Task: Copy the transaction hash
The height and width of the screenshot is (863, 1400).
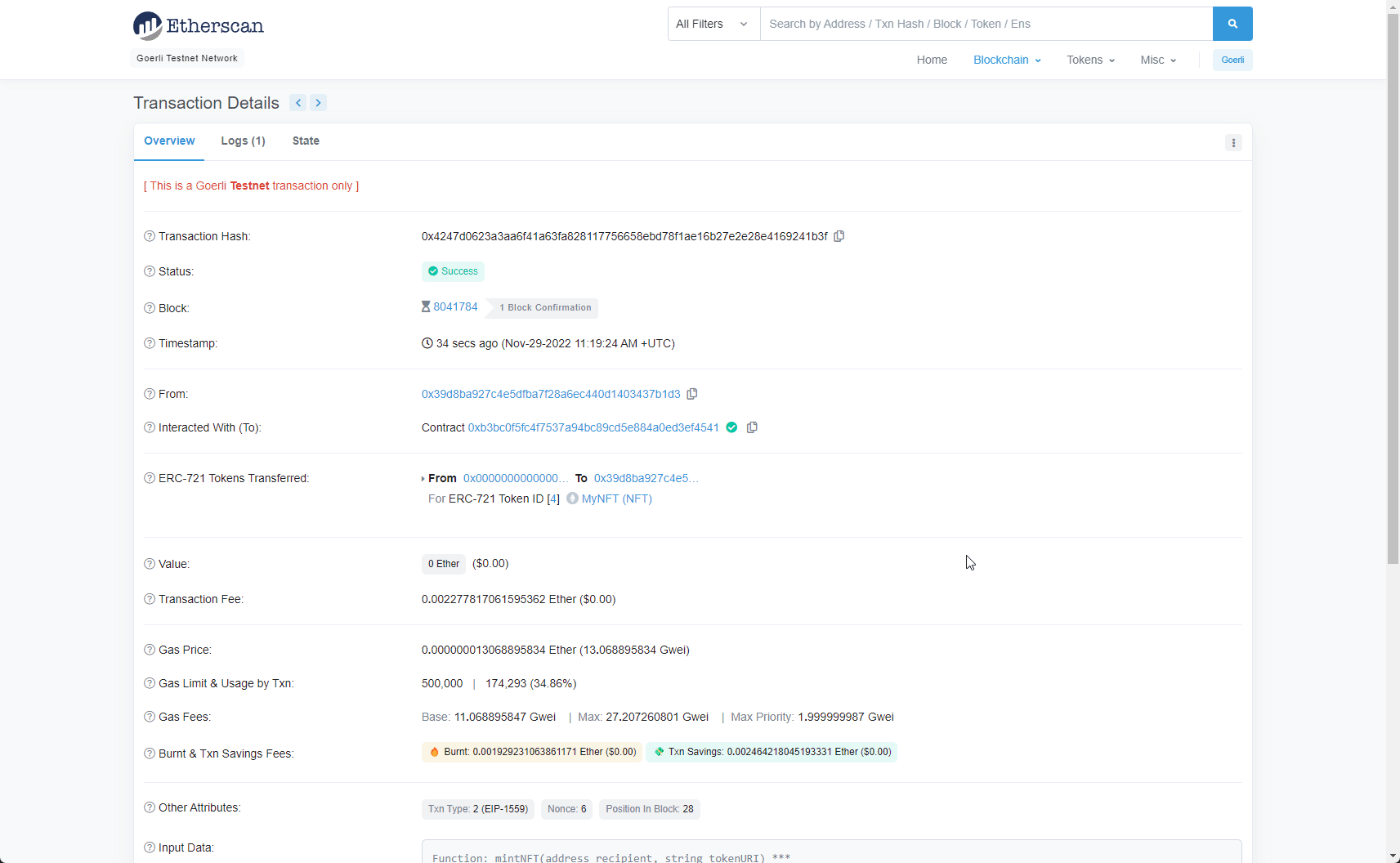Action: (x=839, y=236)
